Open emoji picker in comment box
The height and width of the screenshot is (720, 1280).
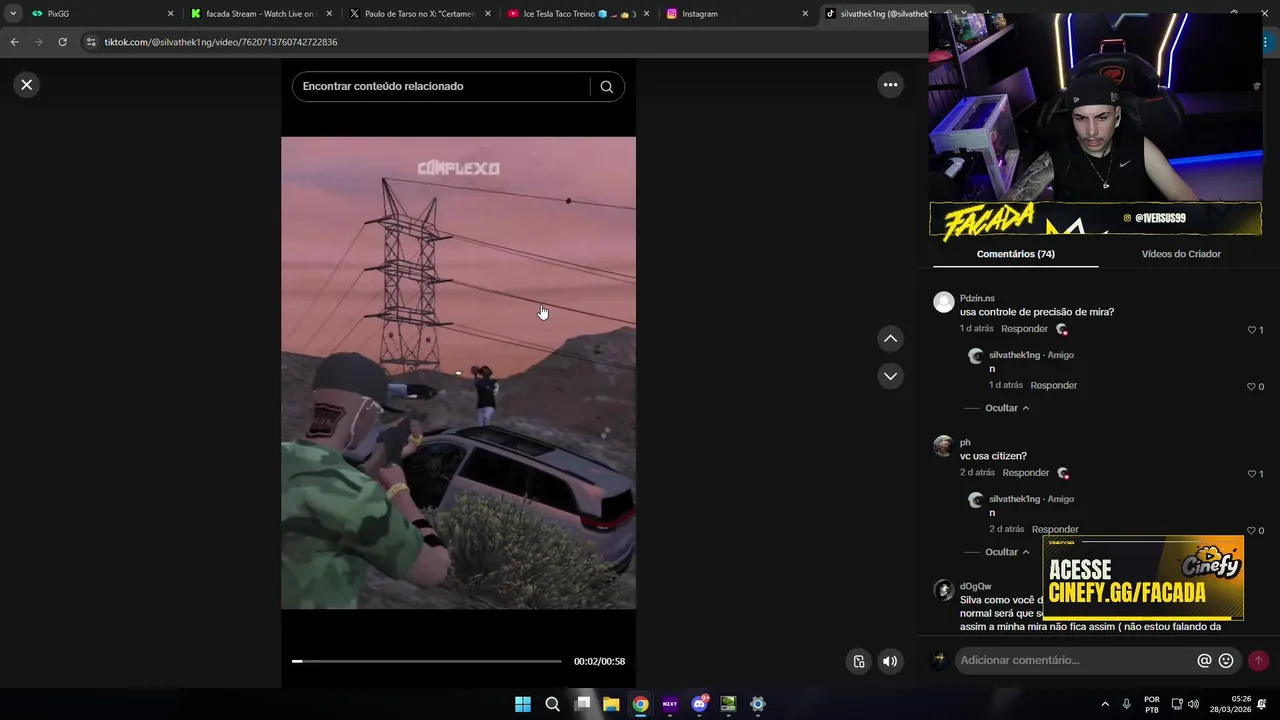[1226, 661]
